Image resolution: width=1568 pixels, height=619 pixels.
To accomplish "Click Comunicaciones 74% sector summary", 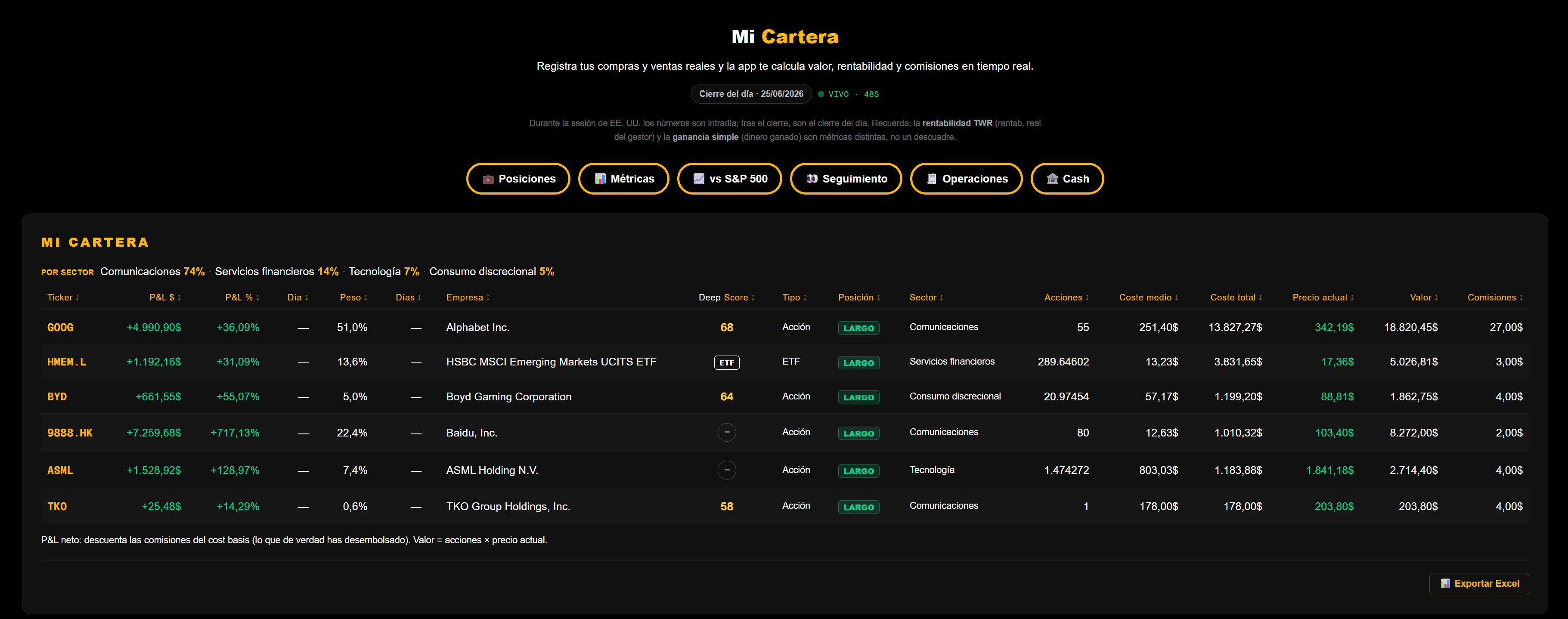I will (x=152, y=272).
